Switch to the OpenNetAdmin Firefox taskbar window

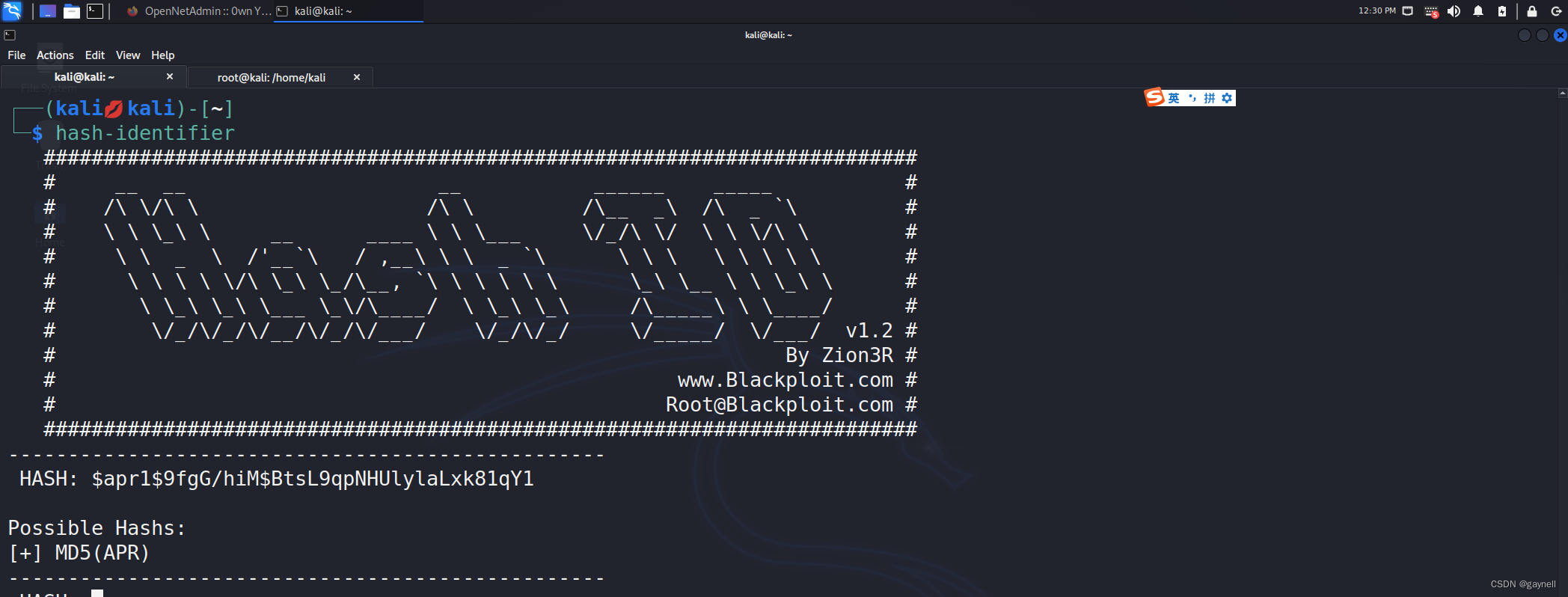click(x=198, y=11)
